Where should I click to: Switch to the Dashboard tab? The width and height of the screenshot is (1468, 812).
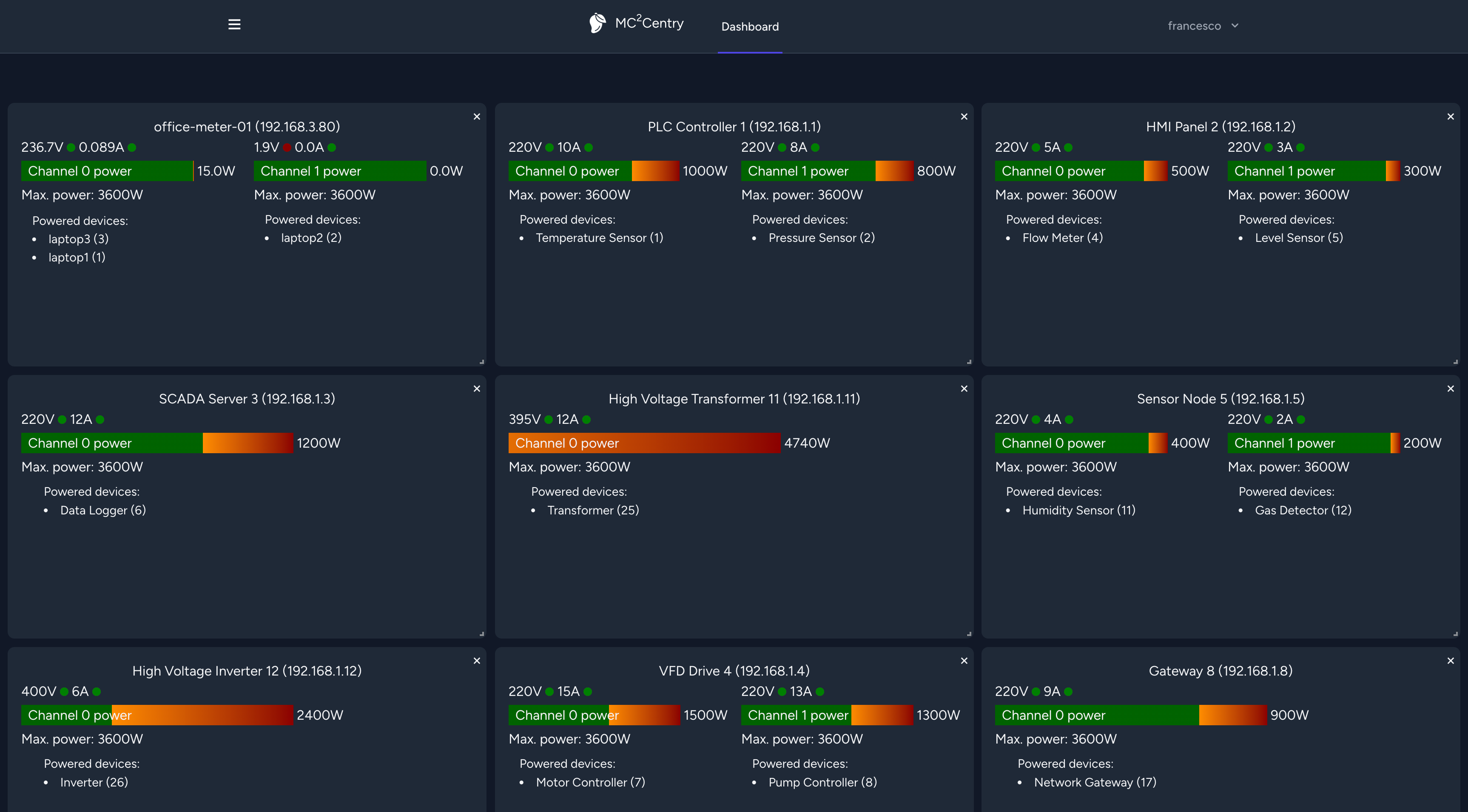[x=750, y=26]
